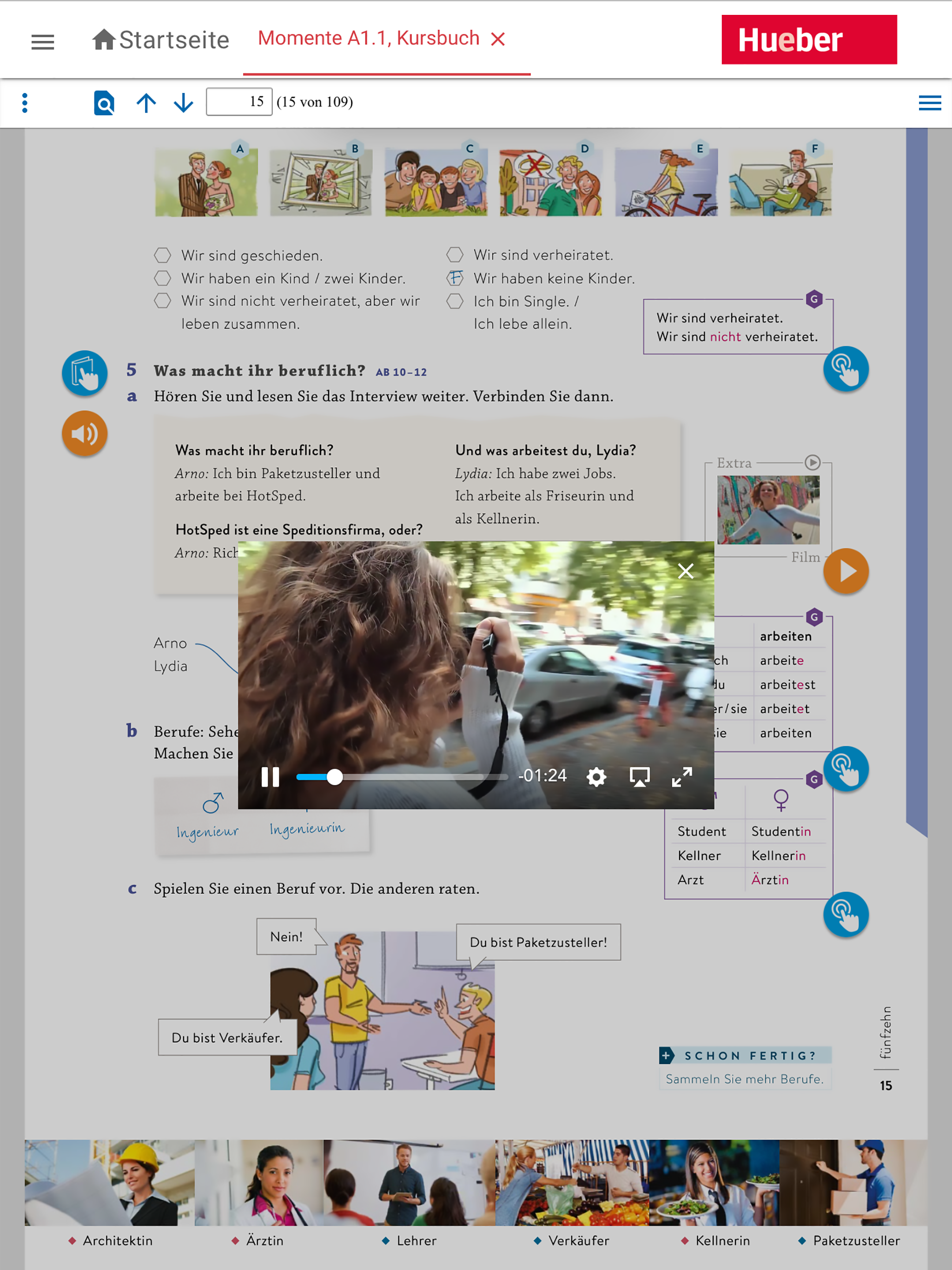Select wedding couple picture A
Image resolution: width=952 pixels, height=1270 pixels.
point(206,182)
